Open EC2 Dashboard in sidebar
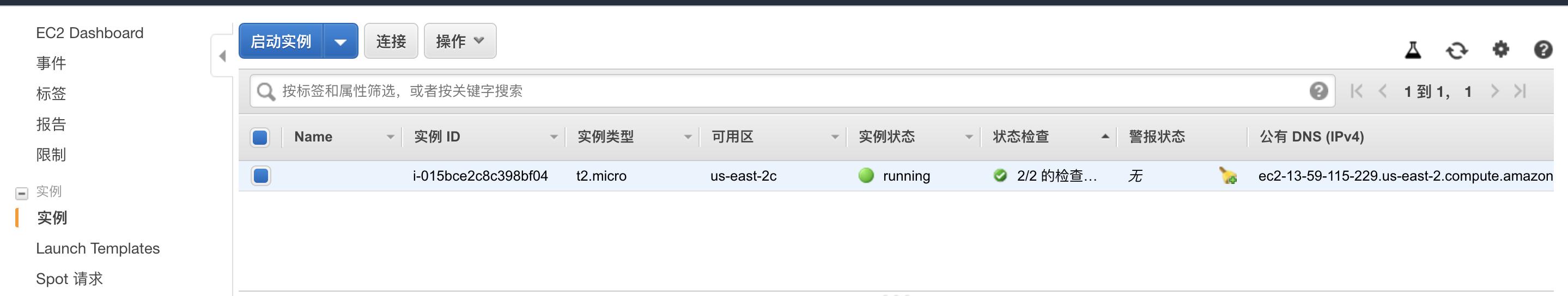This screenshot has height=296, width=1568. tap(89, 33)
